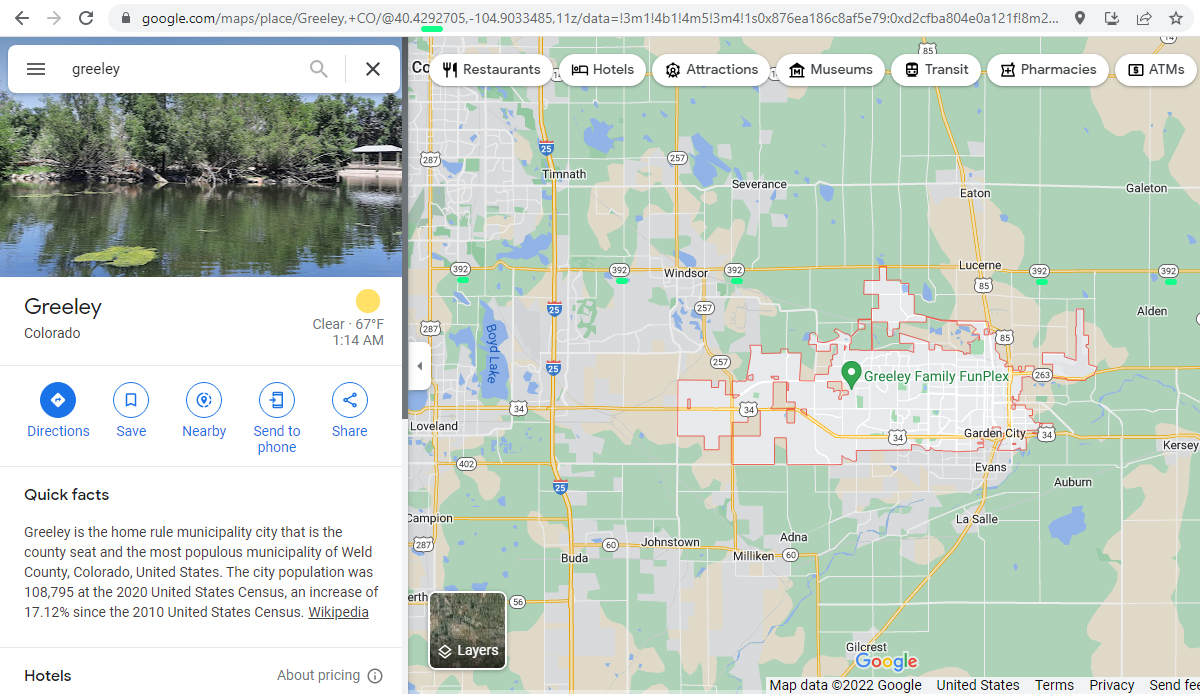Filter map by Restaurants
1200x694 pixels.
pos(491,70)
